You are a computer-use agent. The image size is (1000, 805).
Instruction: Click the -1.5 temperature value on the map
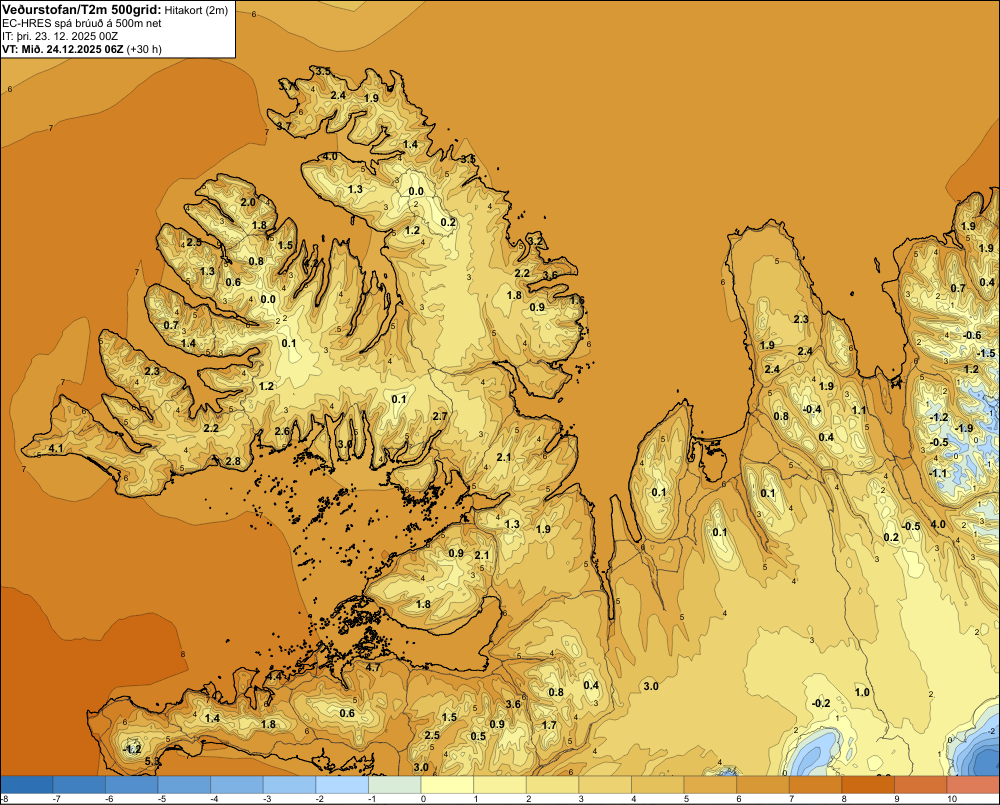click(985, 353)
